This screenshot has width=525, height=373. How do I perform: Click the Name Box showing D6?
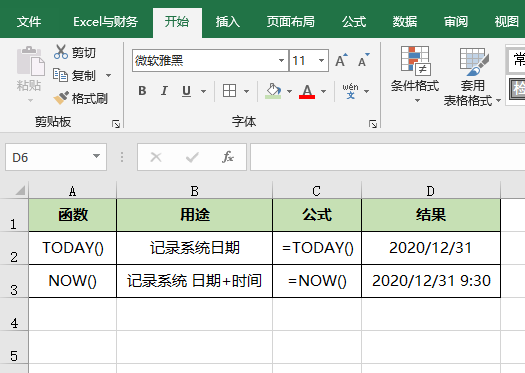(56, 157)
